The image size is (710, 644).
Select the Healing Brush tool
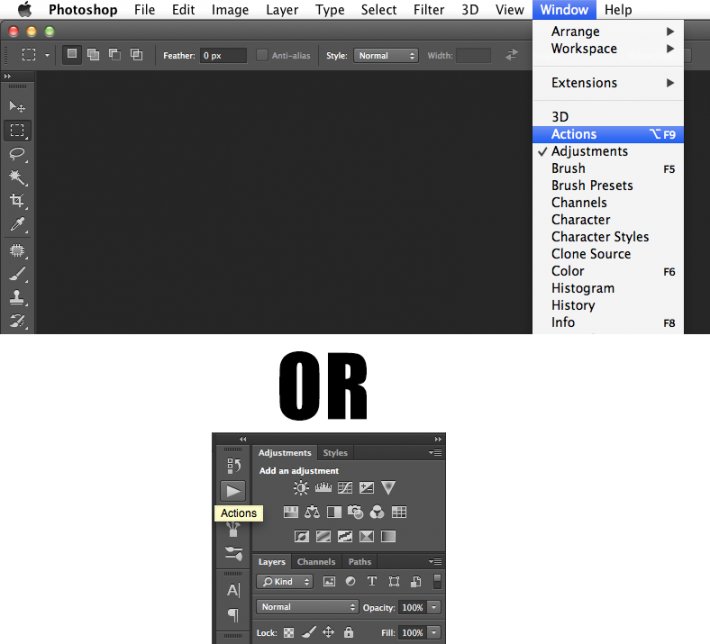point(17,250)
